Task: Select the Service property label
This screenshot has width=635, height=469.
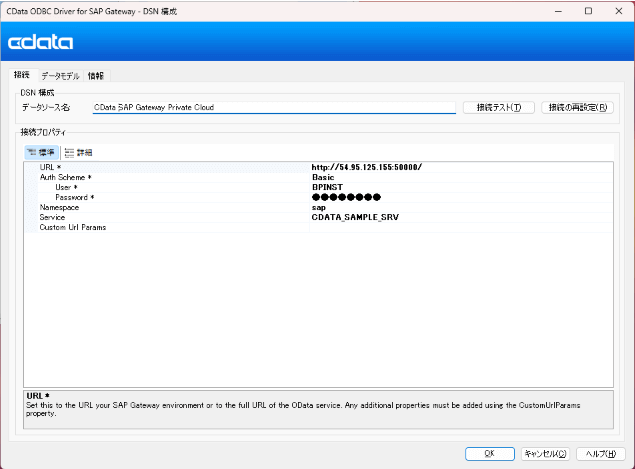Action: pyautogui.click(x=52, y=217)
